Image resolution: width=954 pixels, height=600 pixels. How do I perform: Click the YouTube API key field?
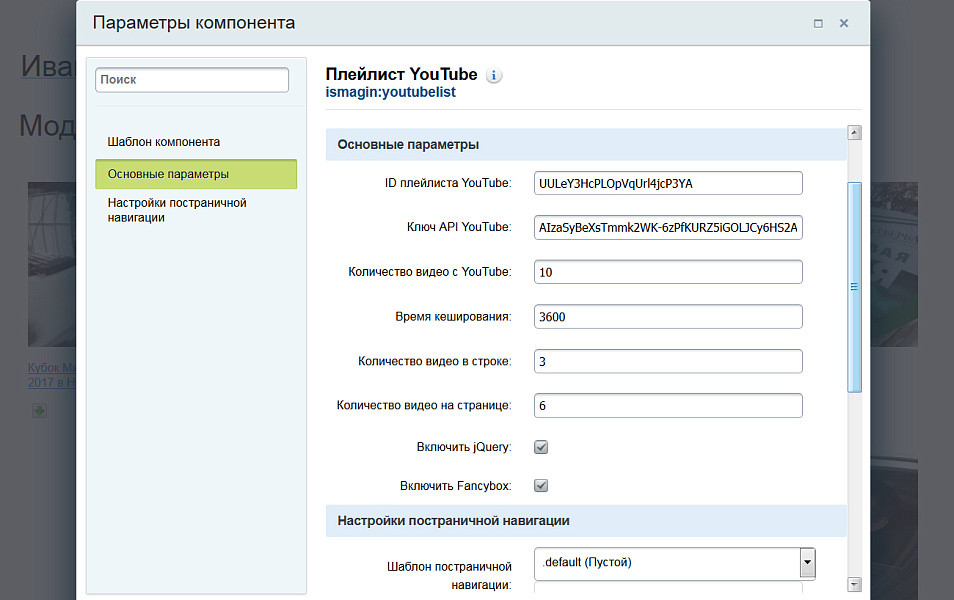point(668,227)
